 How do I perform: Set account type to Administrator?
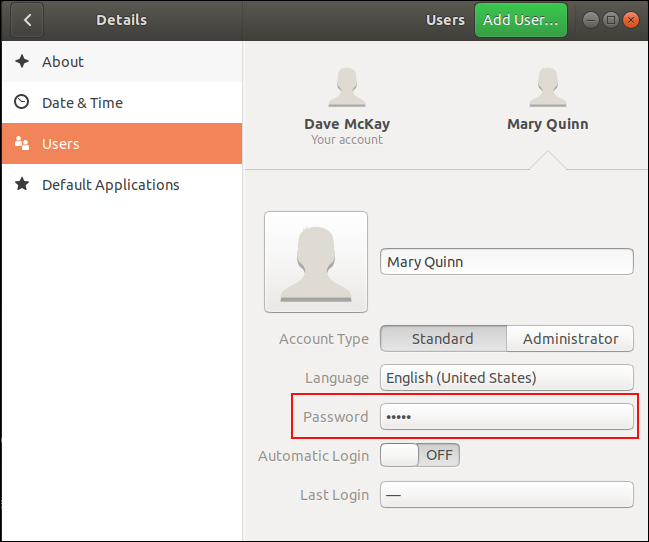coord(570,339)
